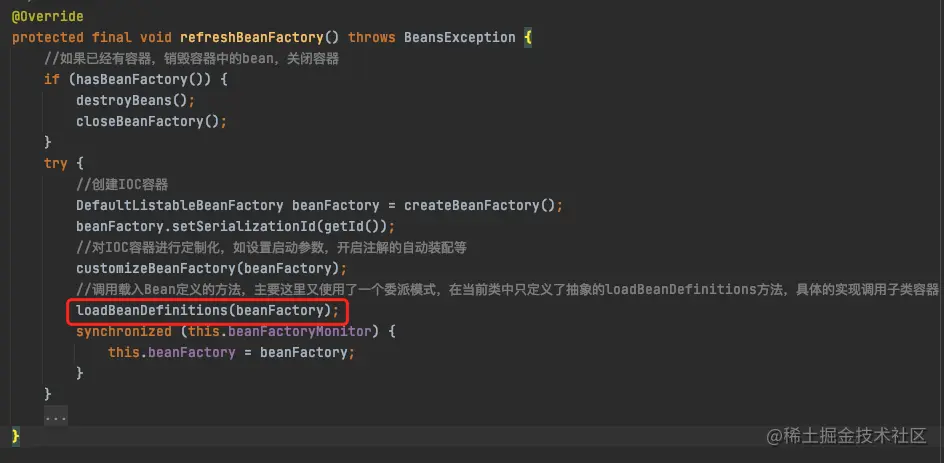Click the if keyword
This screenshot has height=463, width=944.
52,79
